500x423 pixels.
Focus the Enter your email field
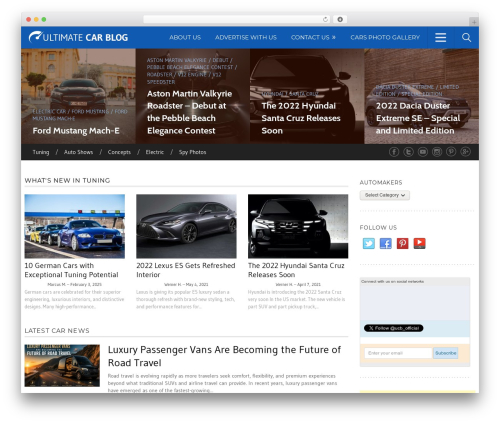click(x=398, y=353)
